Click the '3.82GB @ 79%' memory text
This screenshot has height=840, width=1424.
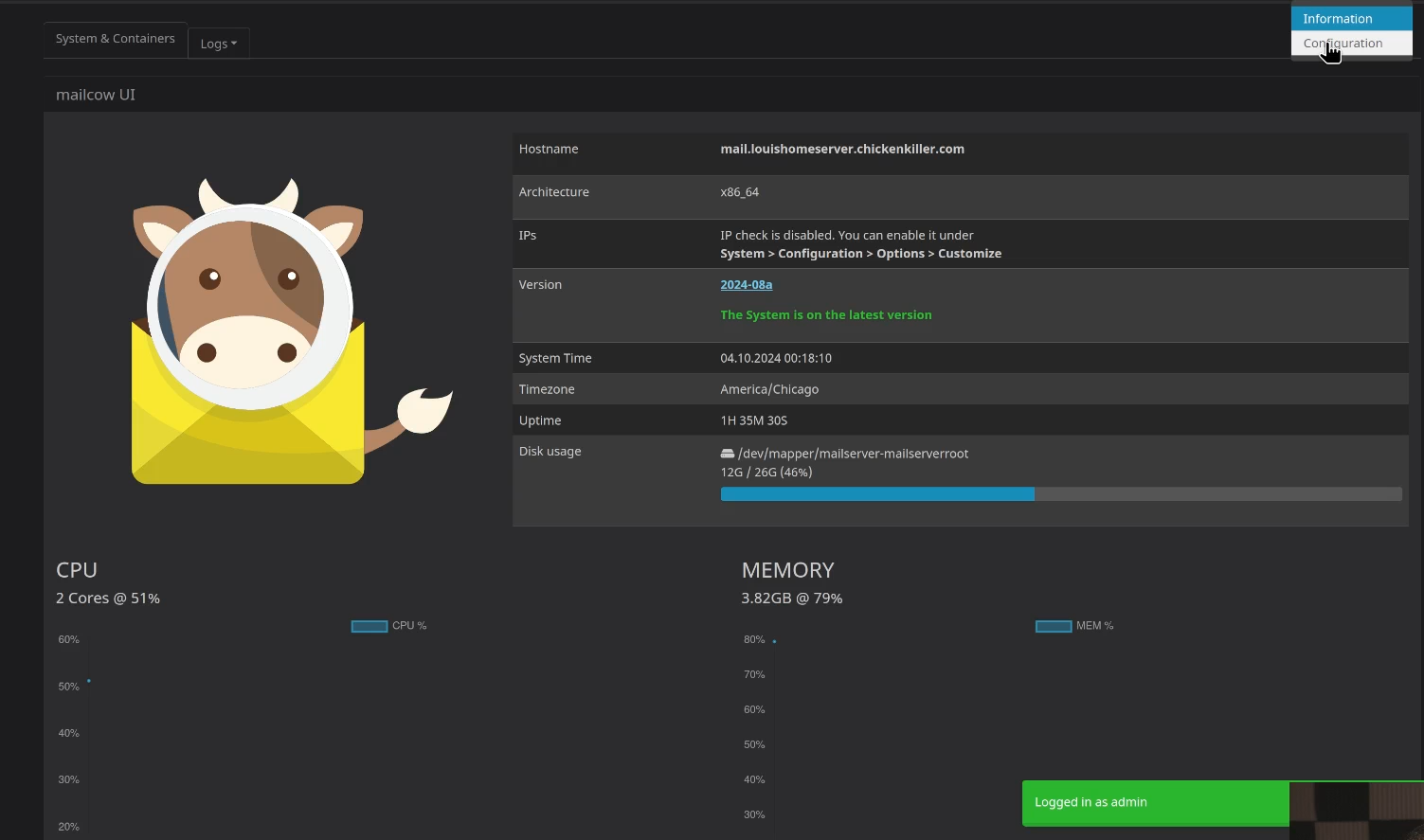(792, 599)
